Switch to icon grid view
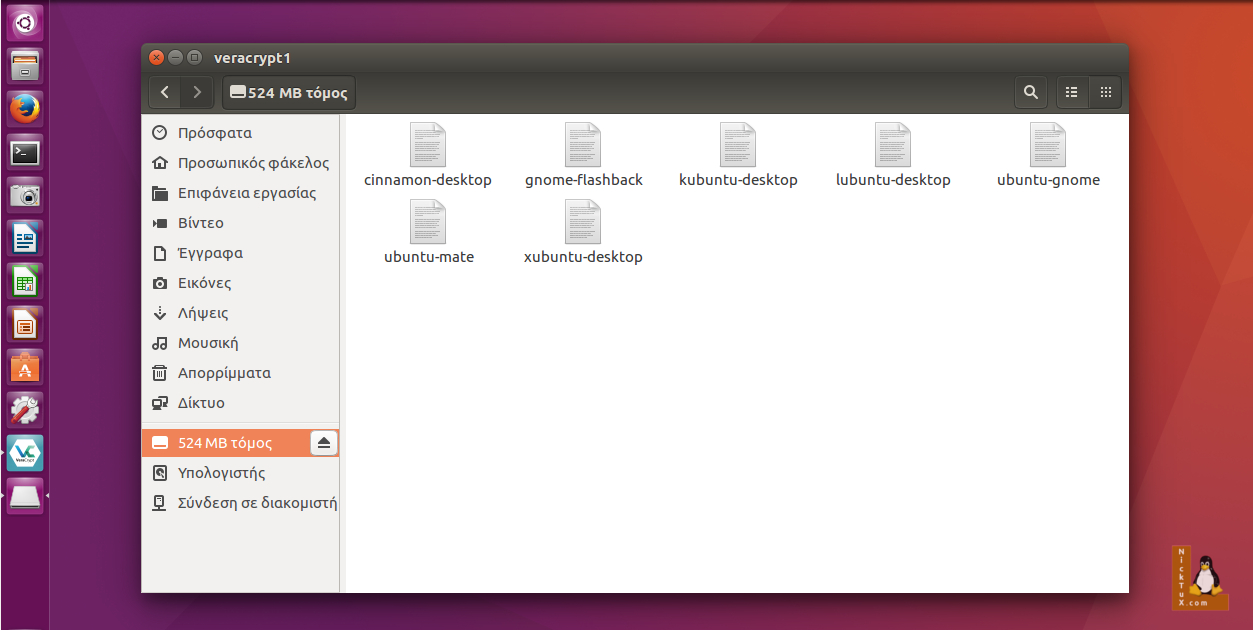 (1105, 93)
